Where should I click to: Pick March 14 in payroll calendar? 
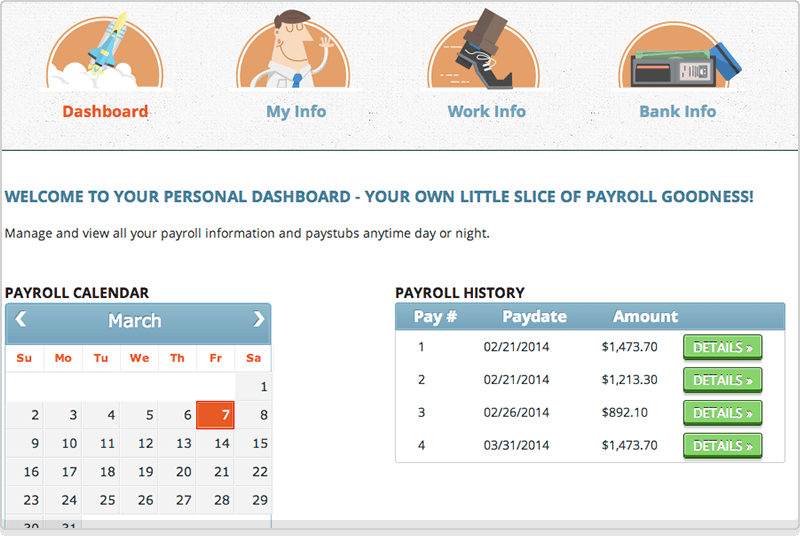click(x=215, y=443)
